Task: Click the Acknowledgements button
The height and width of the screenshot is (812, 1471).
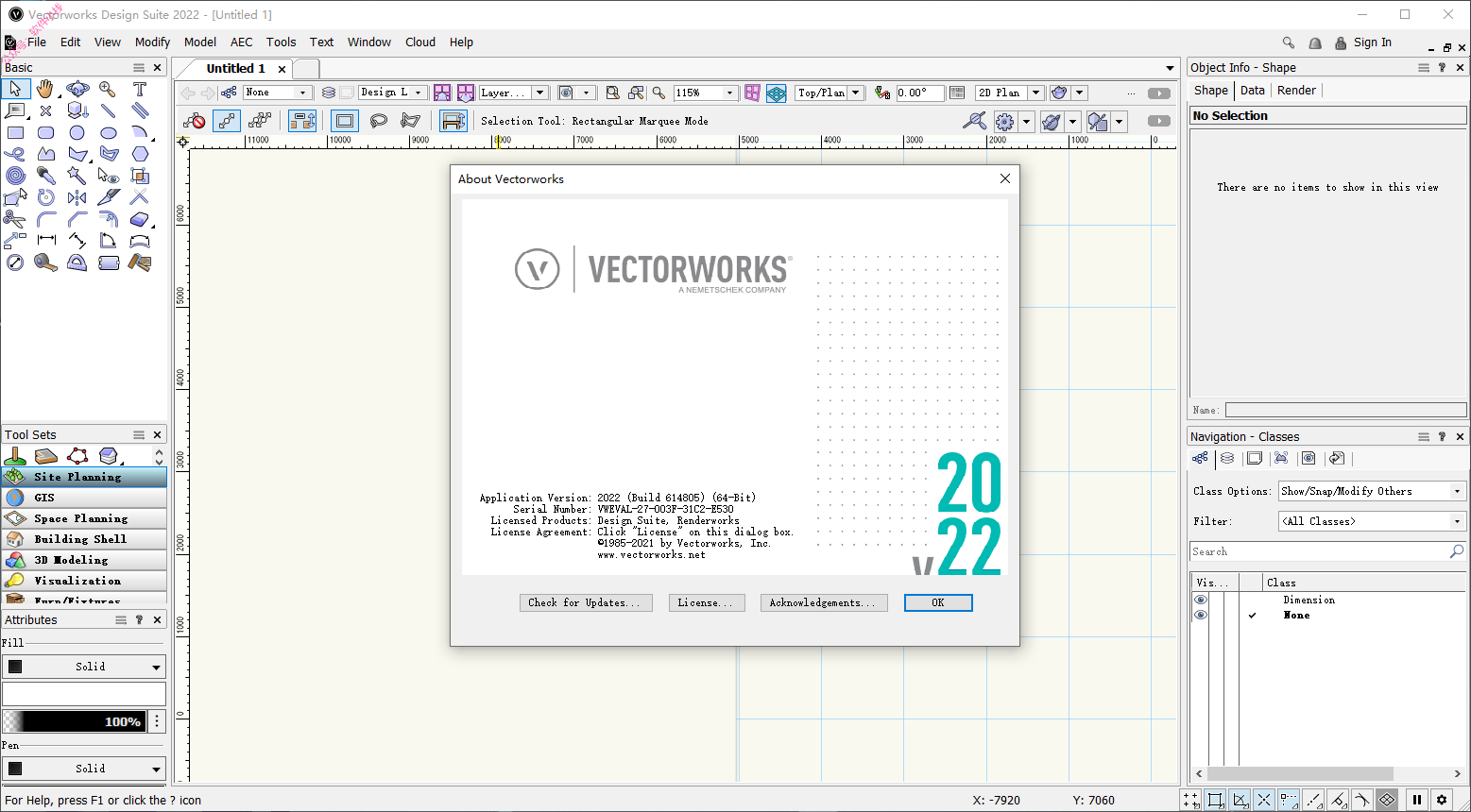Action: pos(824,602)
